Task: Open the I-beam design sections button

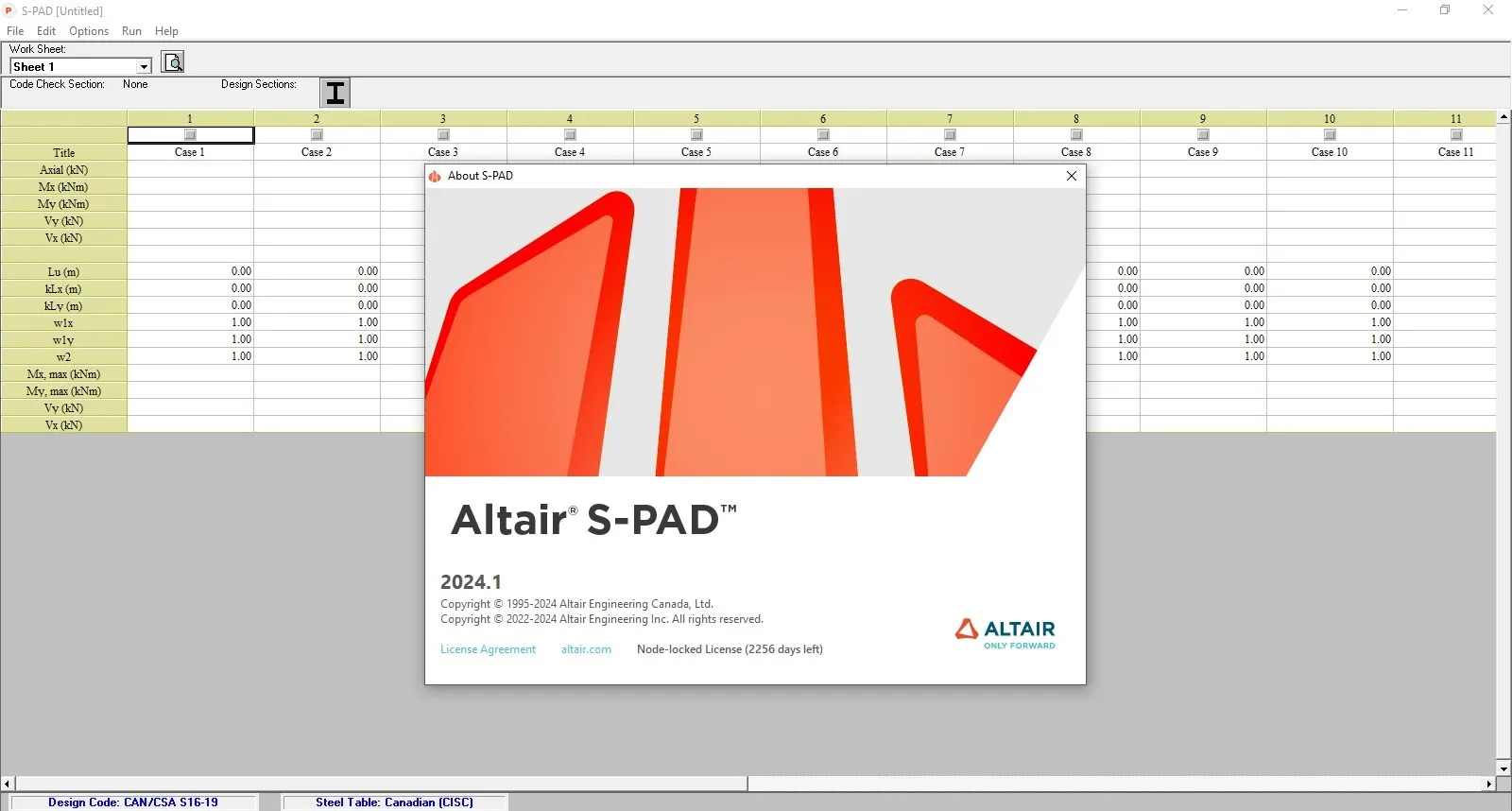Action: (x=335, y=93)
